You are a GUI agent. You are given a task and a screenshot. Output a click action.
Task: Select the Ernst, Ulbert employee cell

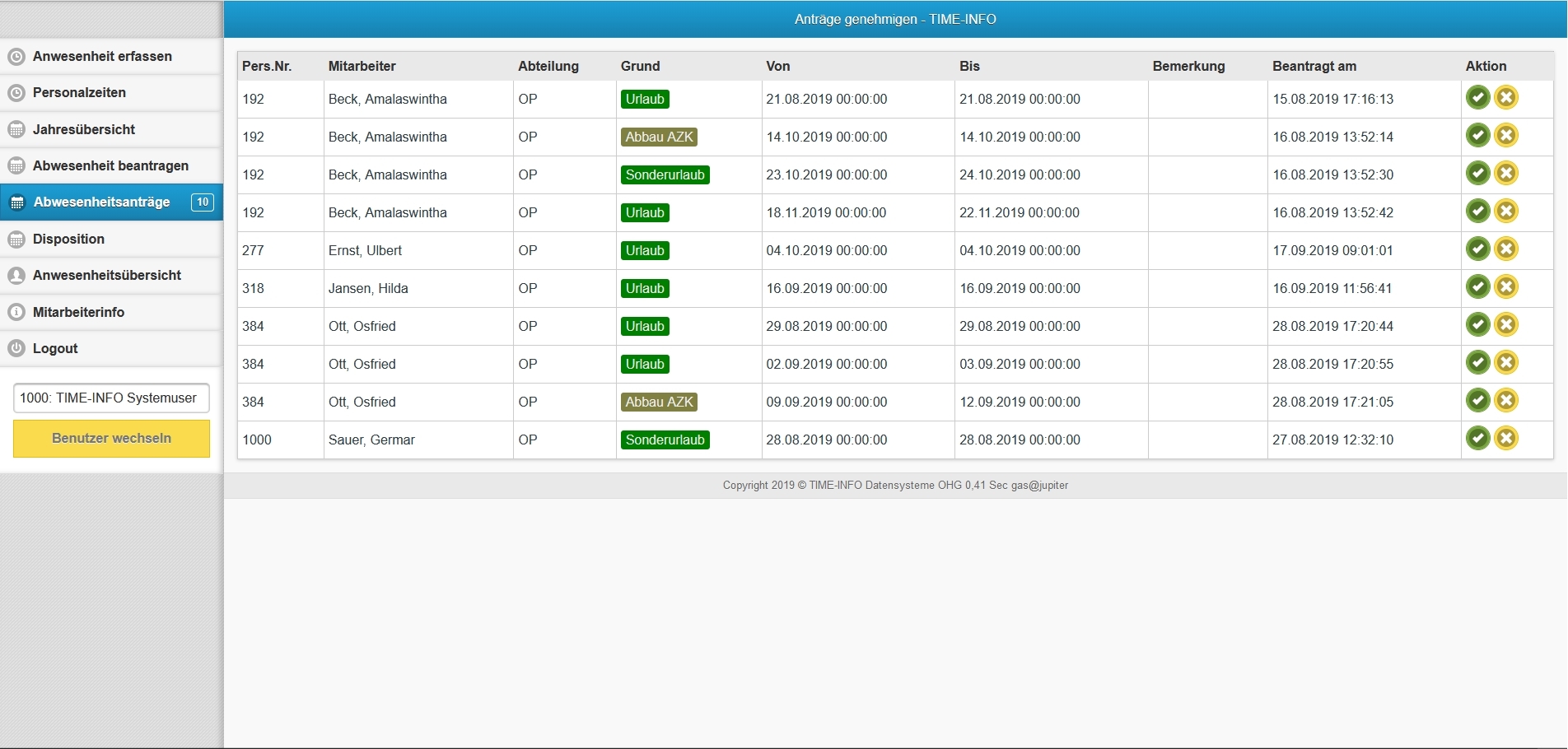tap(418, 251)
